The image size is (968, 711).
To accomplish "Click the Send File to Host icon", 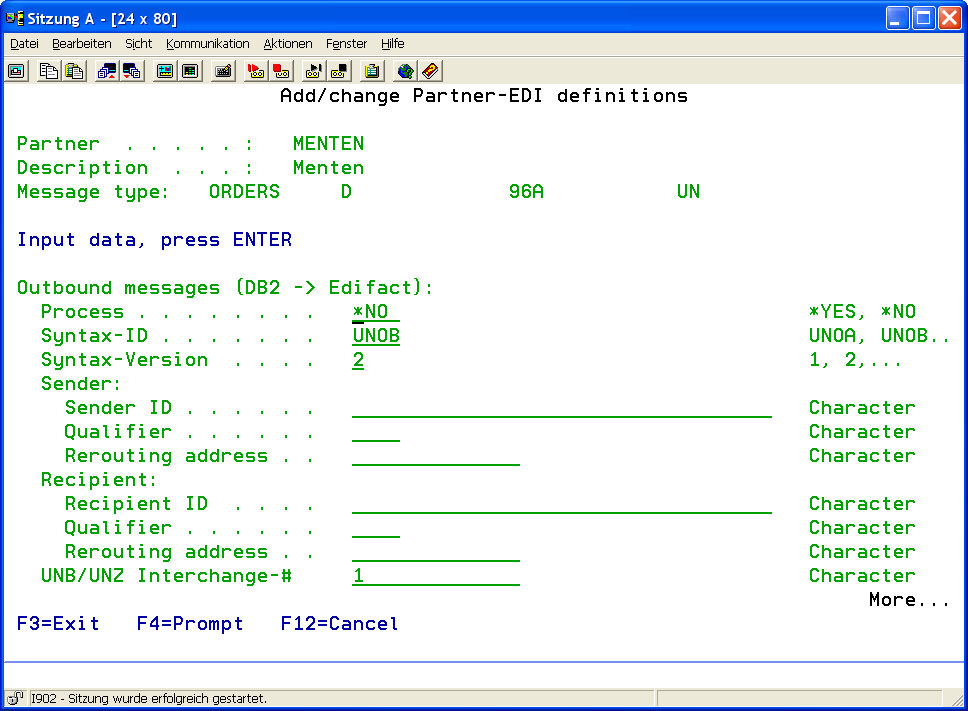I will pos(106,71).
